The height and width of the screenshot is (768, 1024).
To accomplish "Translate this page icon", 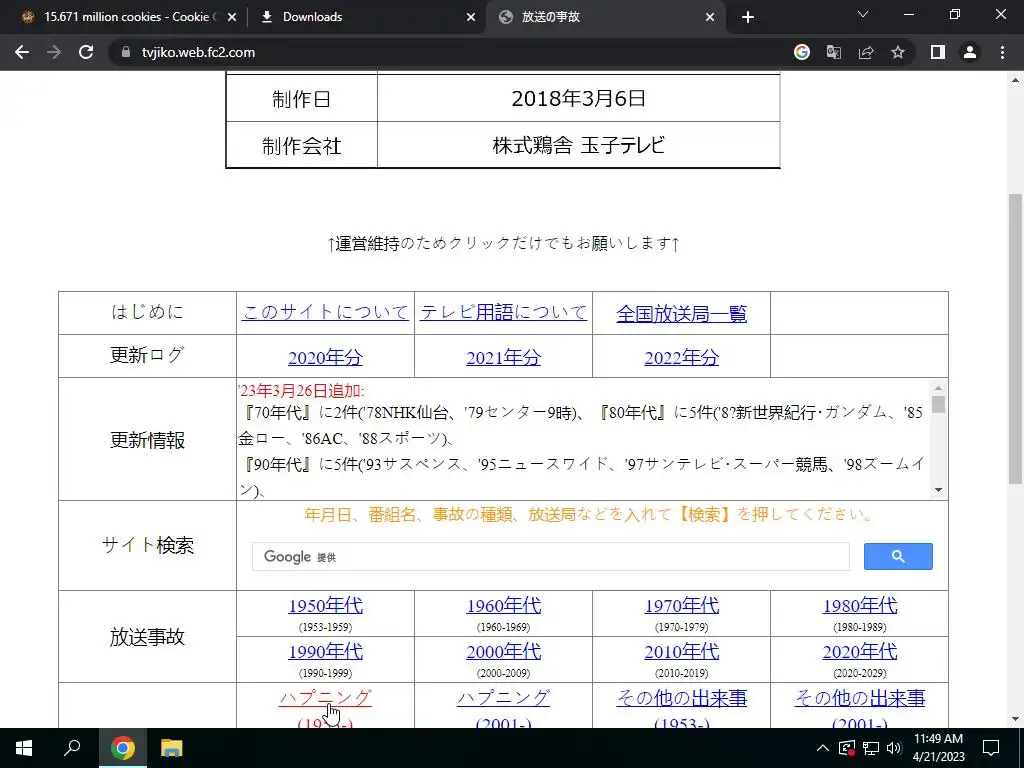I will coord(834,52).
